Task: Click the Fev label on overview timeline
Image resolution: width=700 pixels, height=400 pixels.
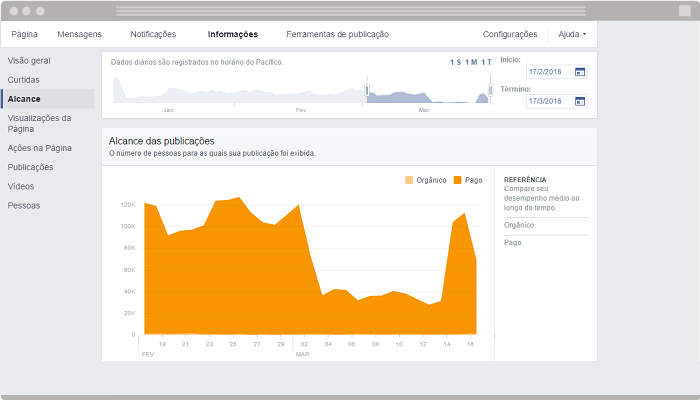Action: [301, 110]
